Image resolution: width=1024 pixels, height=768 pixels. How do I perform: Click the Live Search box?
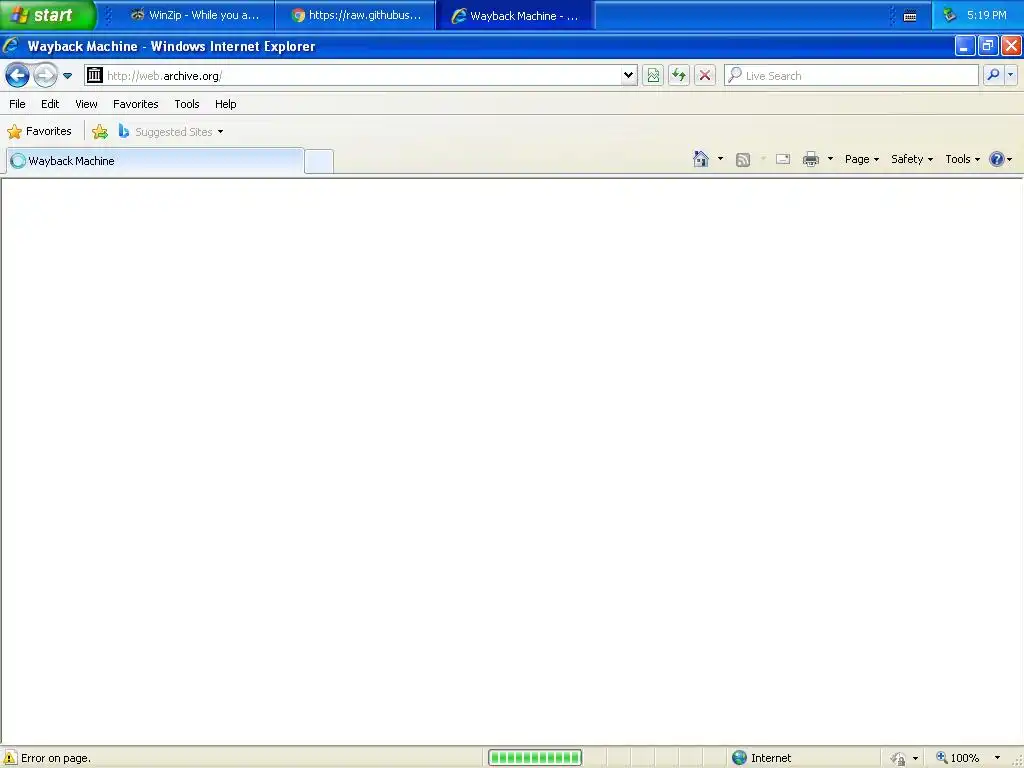852,75
